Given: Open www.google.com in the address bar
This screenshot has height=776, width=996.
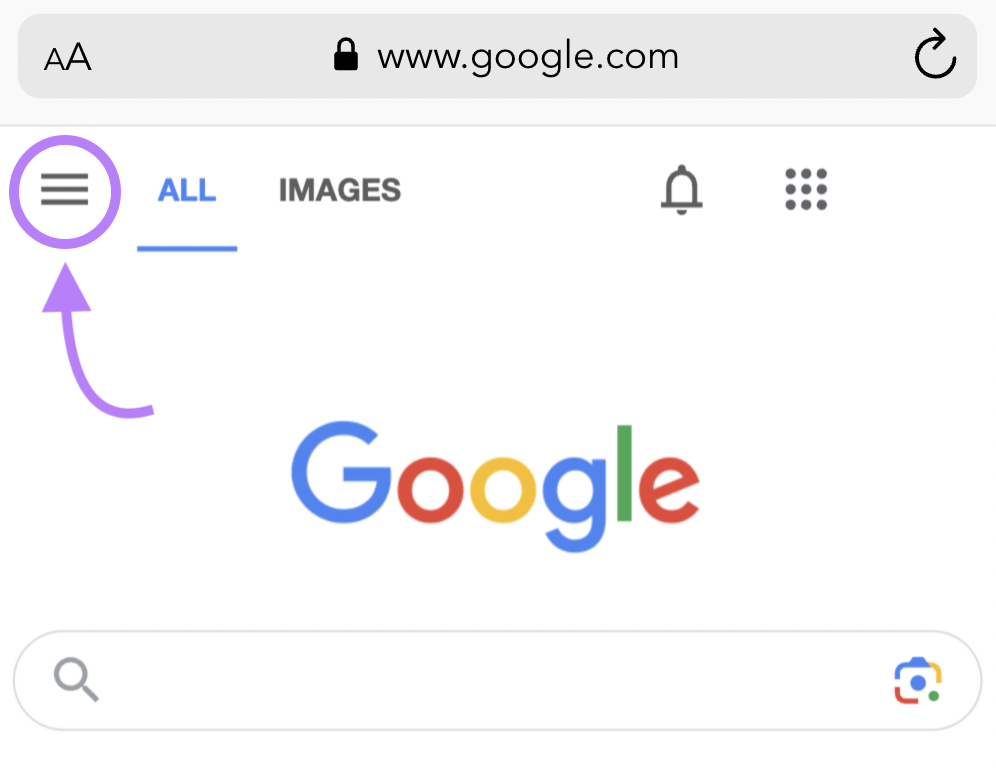Looking at the screenshot, I should coord(527,56).
